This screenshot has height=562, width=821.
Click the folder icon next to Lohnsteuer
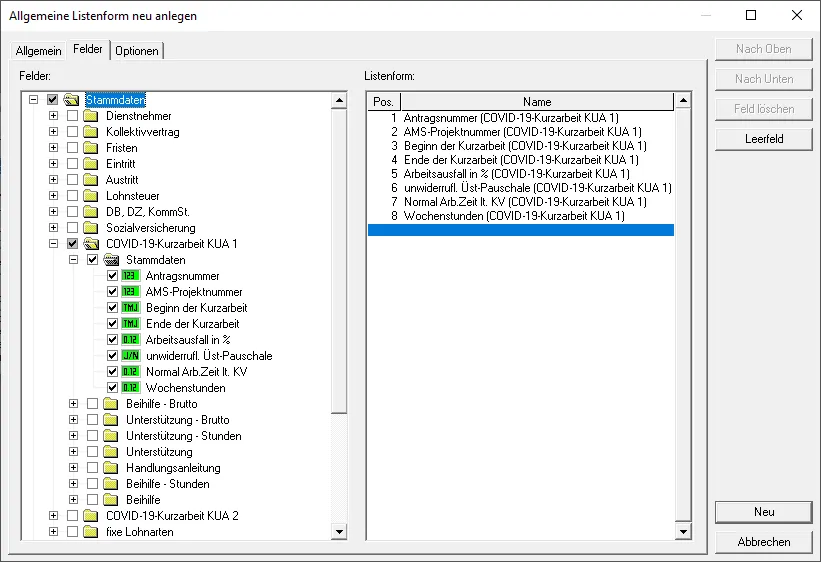click(x=91, y=195)
